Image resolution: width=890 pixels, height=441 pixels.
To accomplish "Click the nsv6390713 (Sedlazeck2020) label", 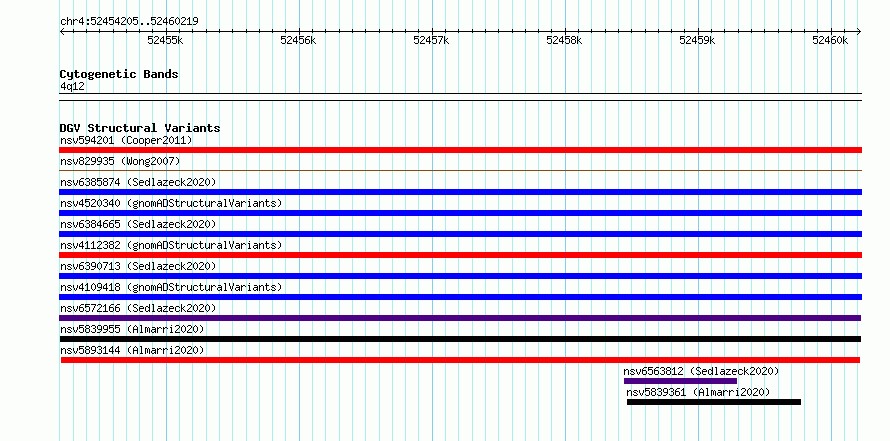I will pos(138,266).
